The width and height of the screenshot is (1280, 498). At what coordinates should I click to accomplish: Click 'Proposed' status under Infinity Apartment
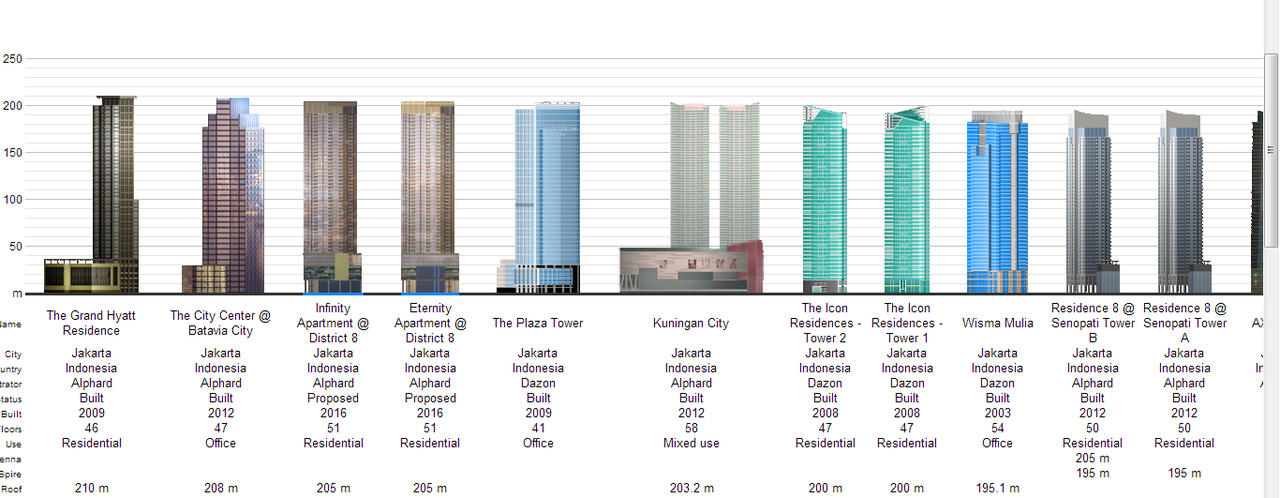pyautogui.click(x=333, y=398)
